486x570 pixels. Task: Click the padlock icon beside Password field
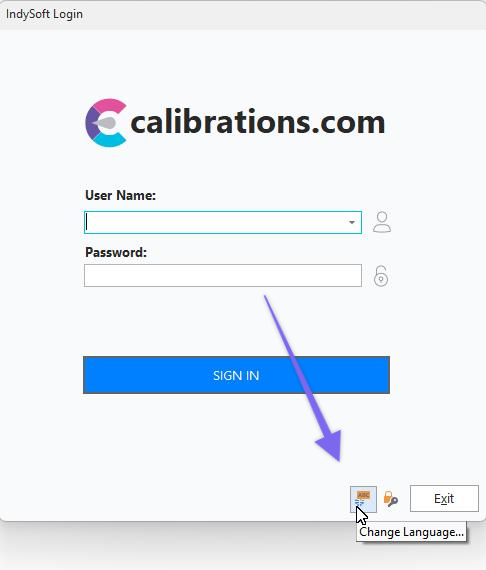(x=381, y=276)
